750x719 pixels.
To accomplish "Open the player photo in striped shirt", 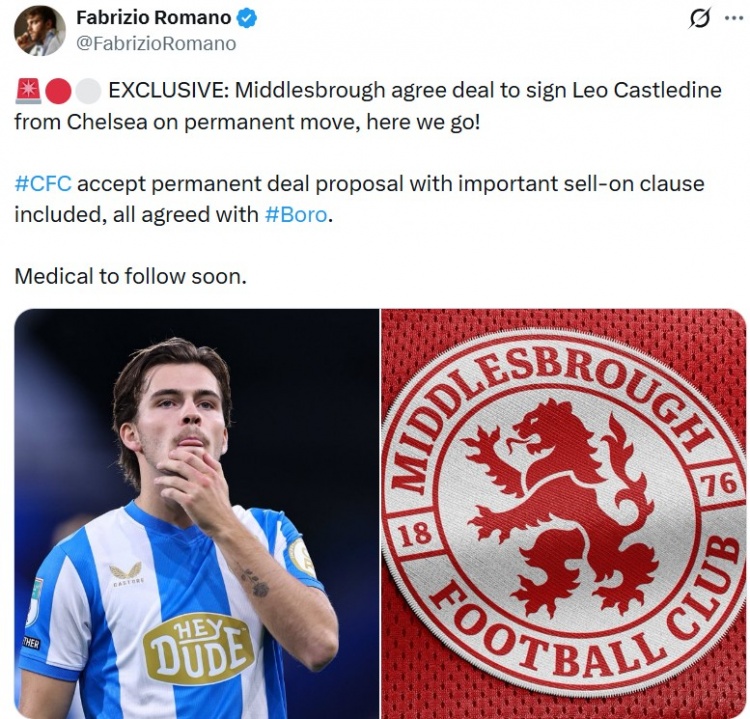I will [x=197, y=514].
